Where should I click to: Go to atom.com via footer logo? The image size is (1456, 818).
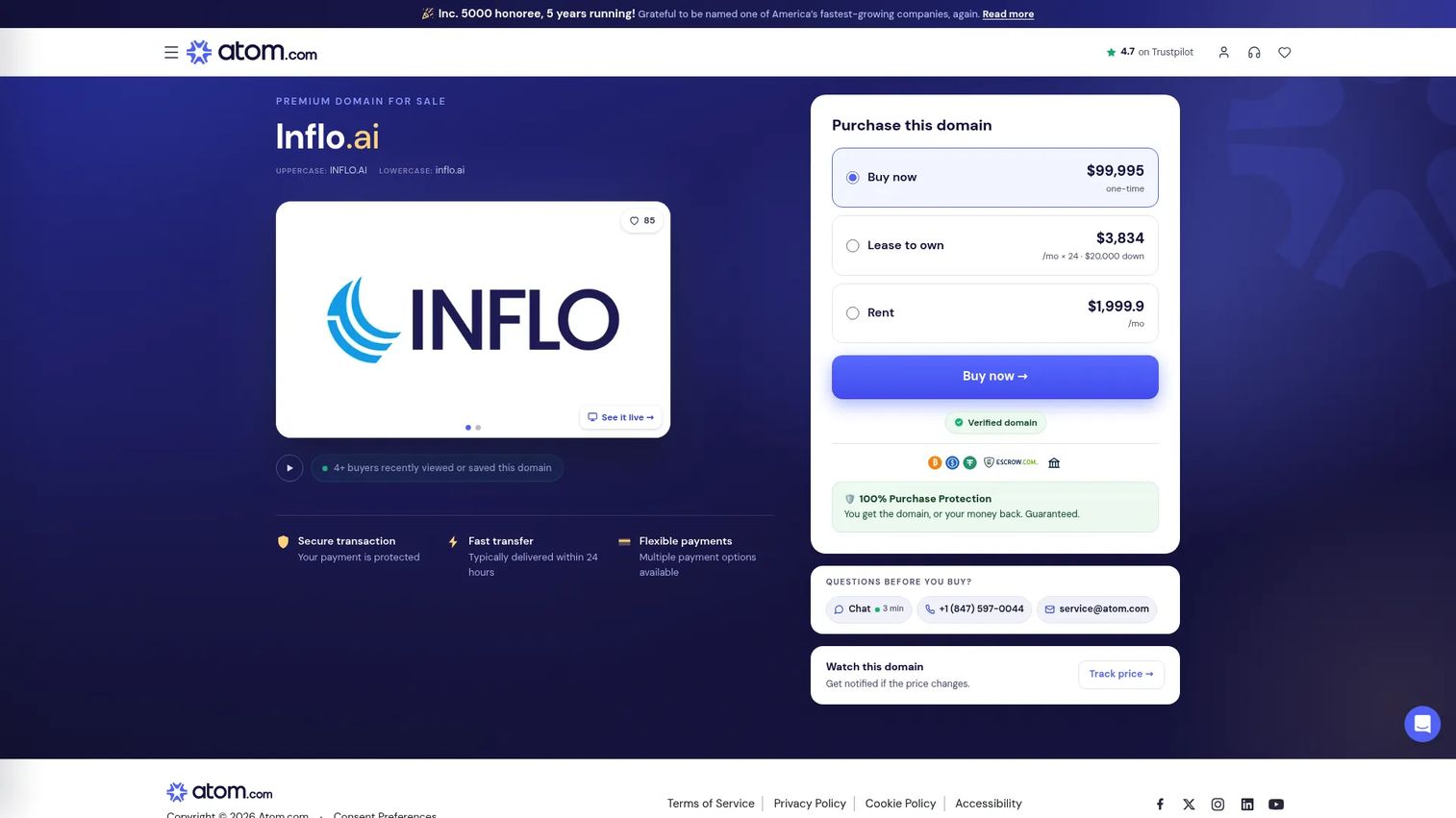click(x=219, y=792)
